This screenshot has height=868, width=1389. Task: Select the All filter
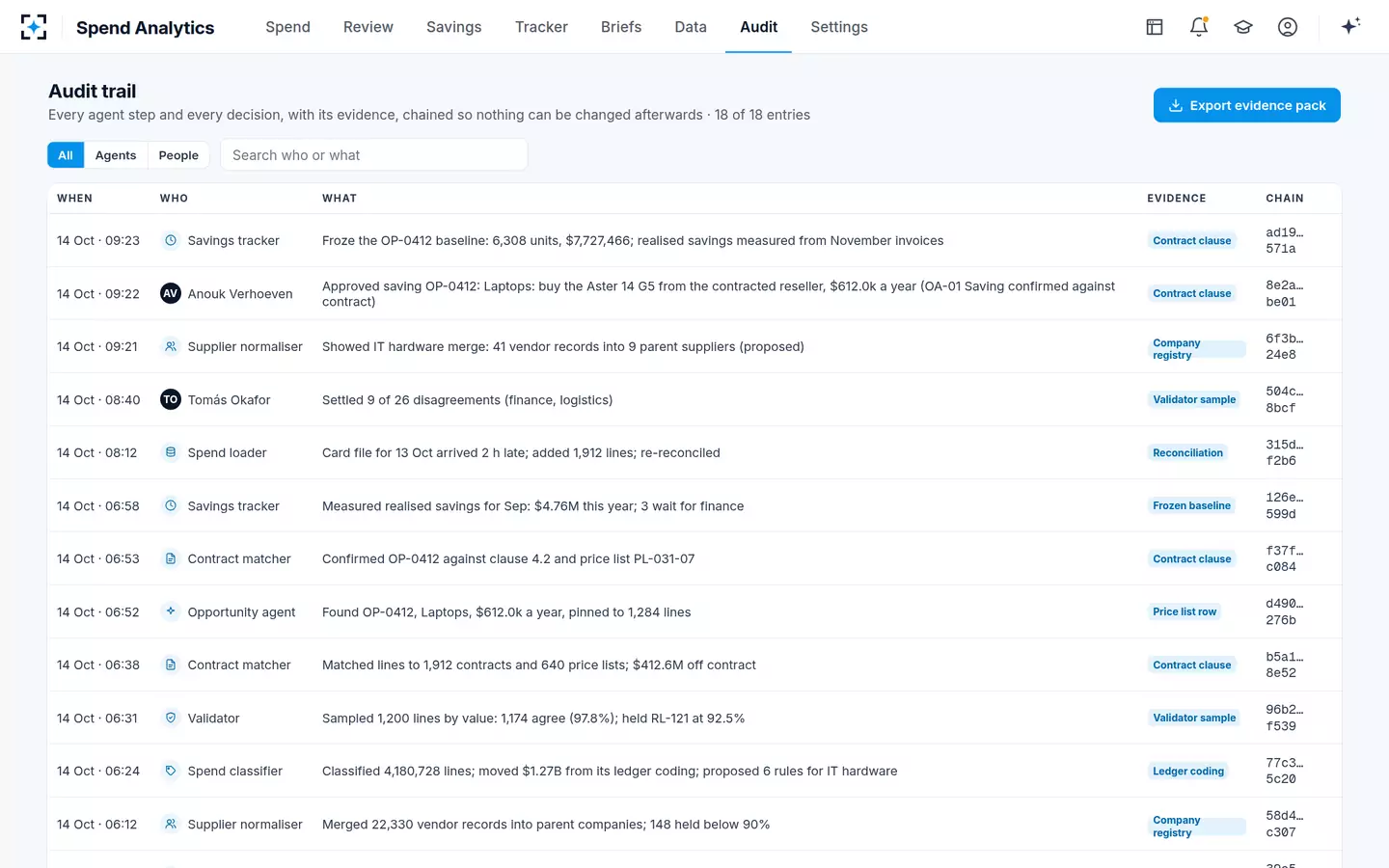click(66, 155)
